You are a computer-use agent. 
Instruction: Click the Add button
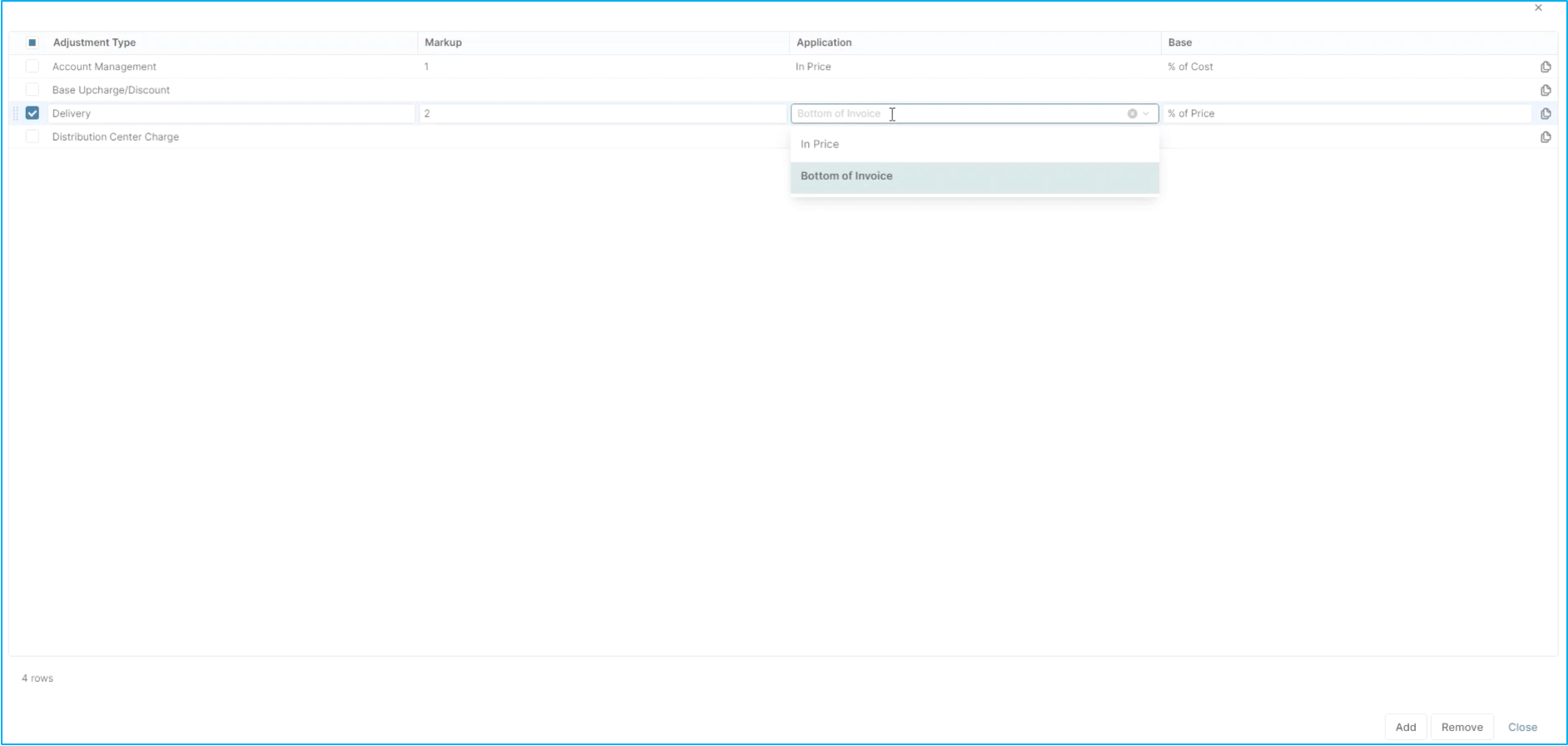click(x=1406, y=727)
